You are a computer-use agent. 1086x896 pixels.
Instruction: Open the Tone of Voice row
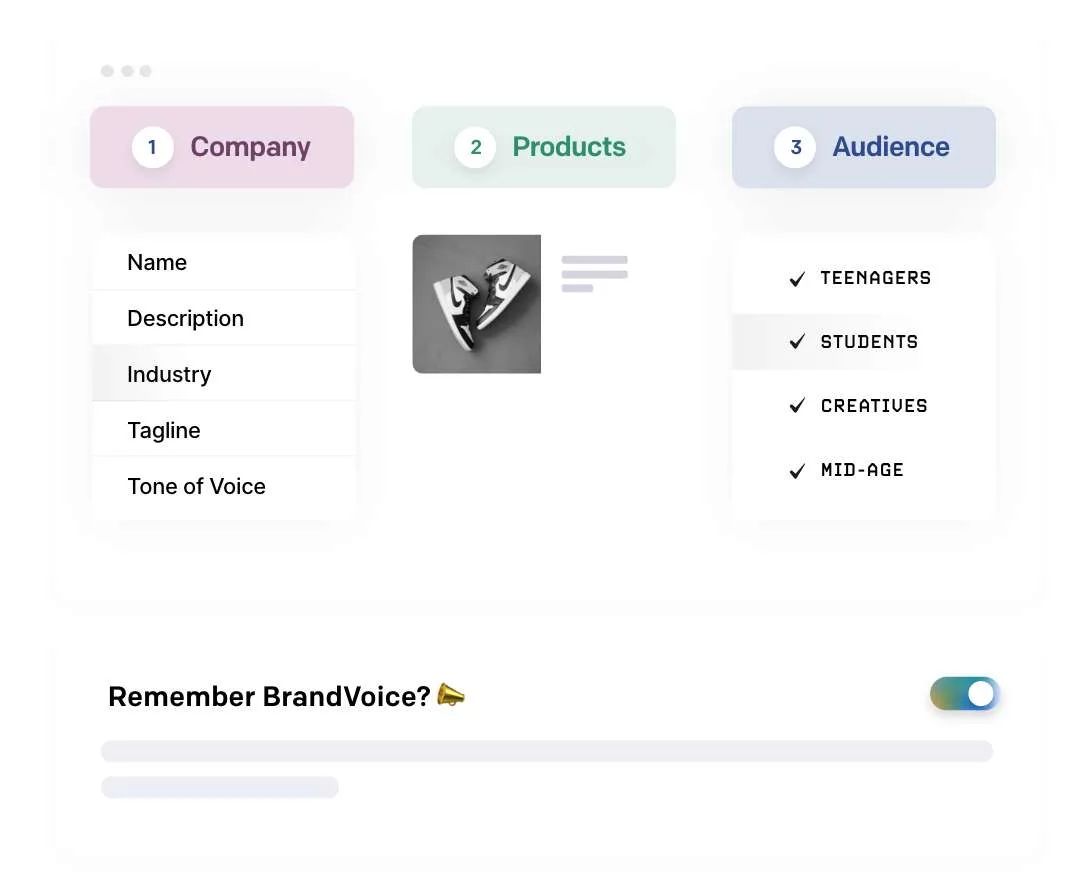[224, 487]
